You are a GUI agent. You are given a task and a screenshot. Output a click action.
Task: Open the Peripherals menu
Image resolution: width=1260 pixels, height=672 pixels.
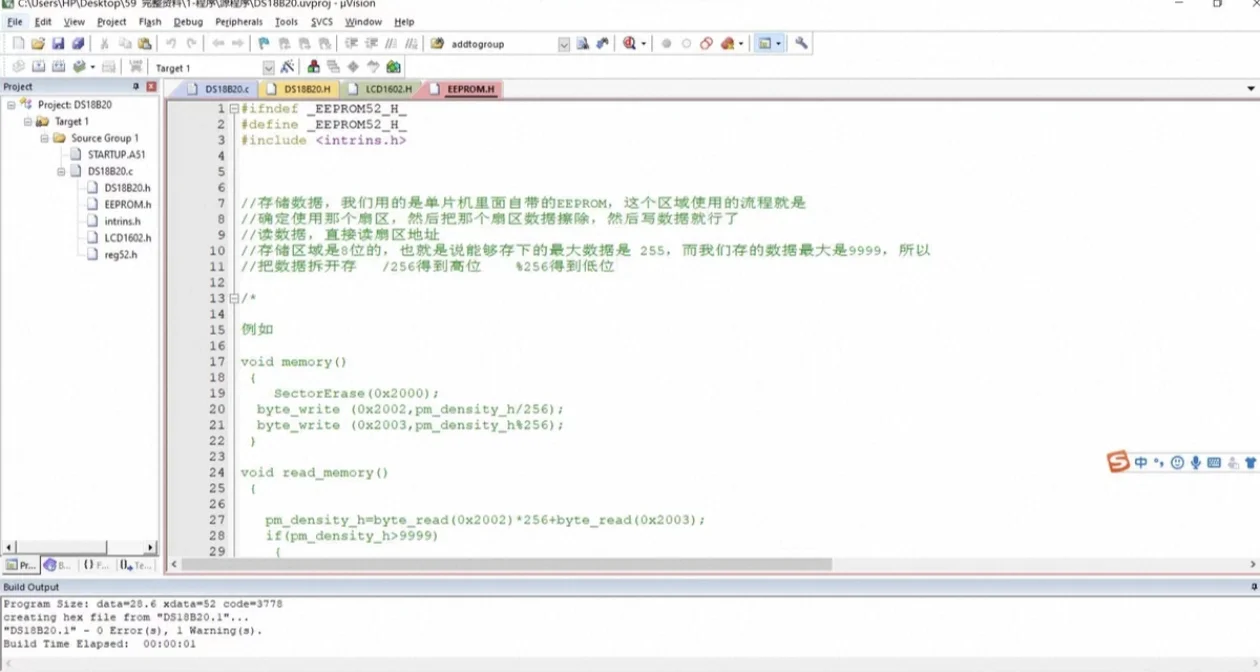click(239, 21)
